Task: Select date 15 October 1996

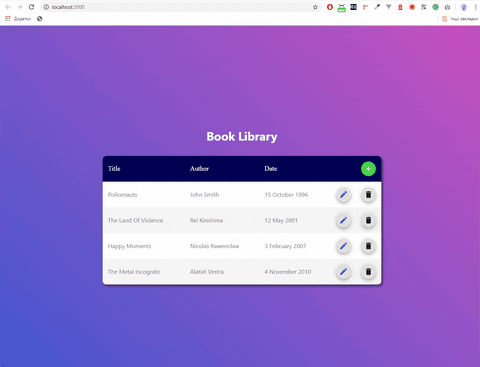Action: (x=286, y=195)
